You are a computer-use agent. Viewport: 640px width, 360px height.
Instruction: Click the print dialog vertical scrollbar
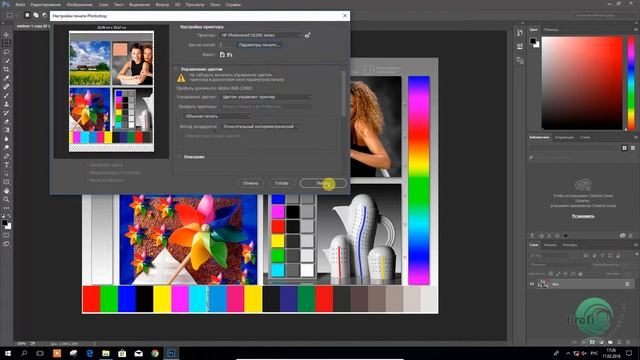point(343,94)
